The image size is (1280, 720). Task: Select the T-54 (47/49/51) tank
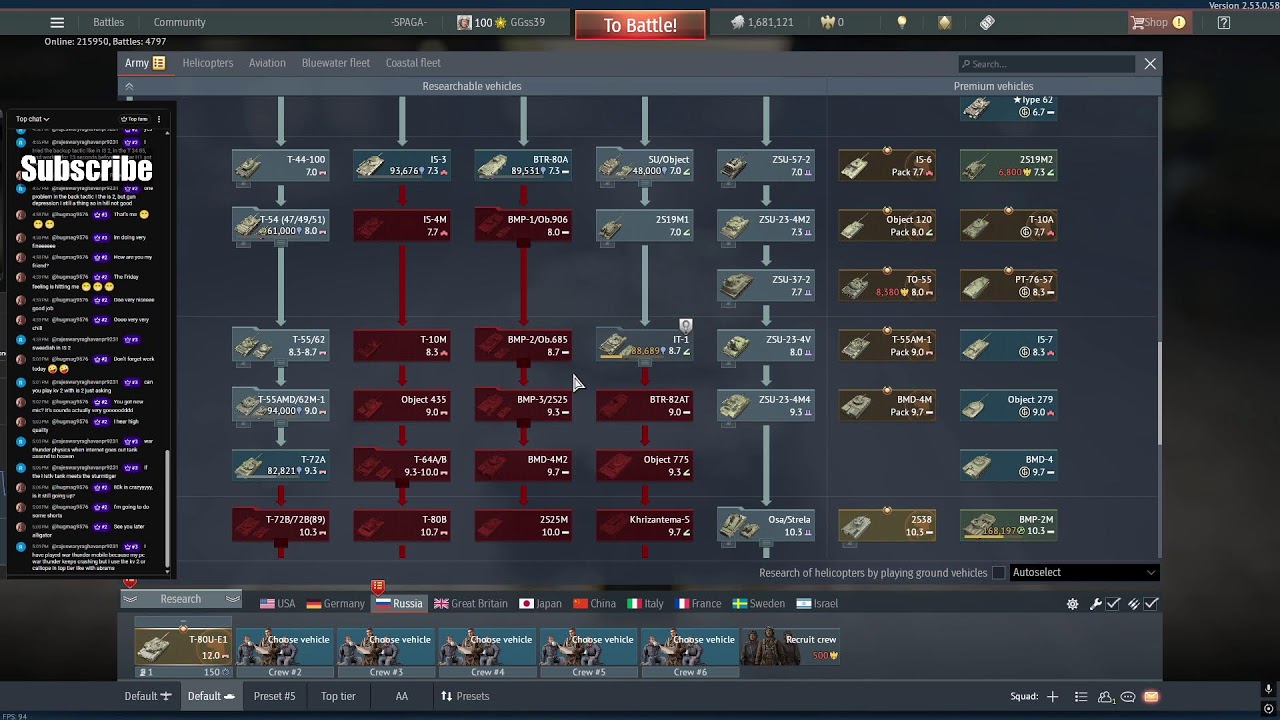pyautogui.click(x=281, y=225)
